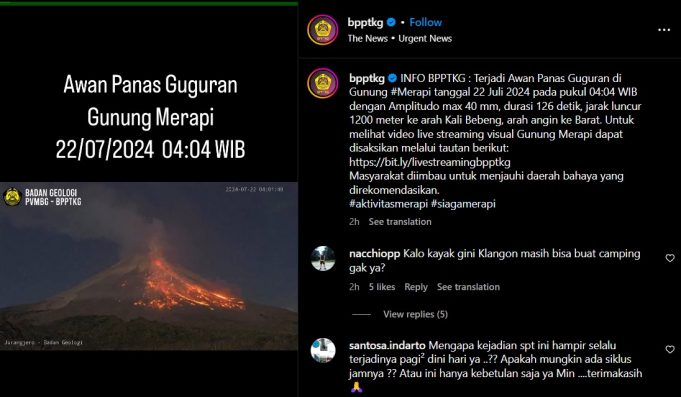Click the Merapi volcano eruption image
681x397 pixels.
149,266
